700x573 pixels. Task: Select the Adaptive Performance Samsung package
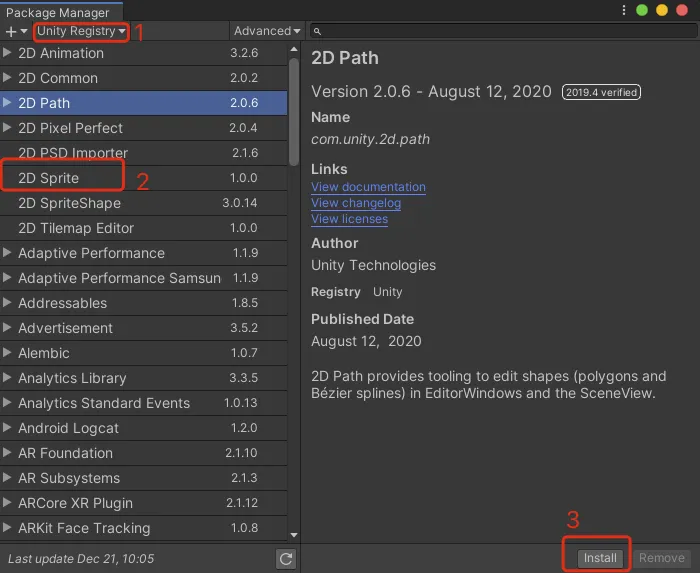coord(143,278)
